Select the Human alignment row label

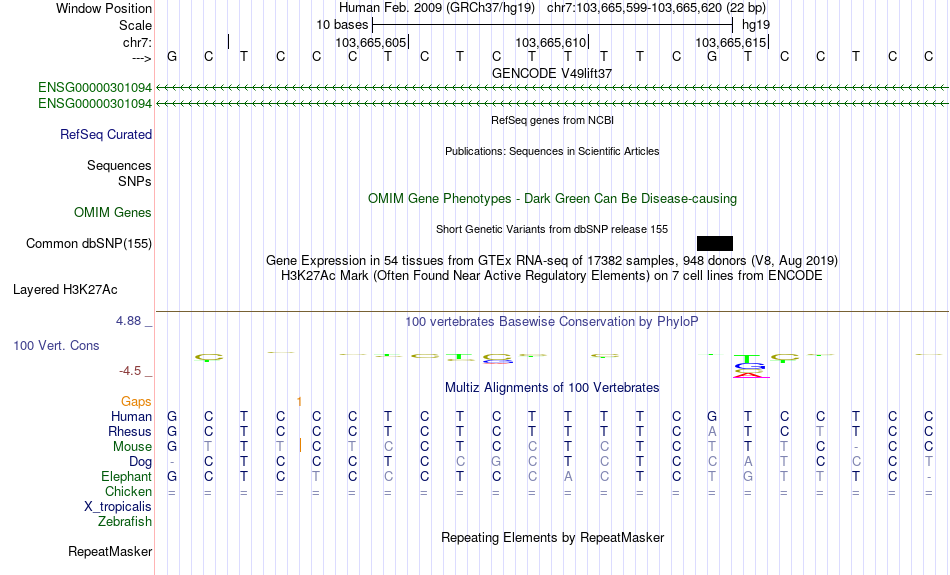point(131,416)
